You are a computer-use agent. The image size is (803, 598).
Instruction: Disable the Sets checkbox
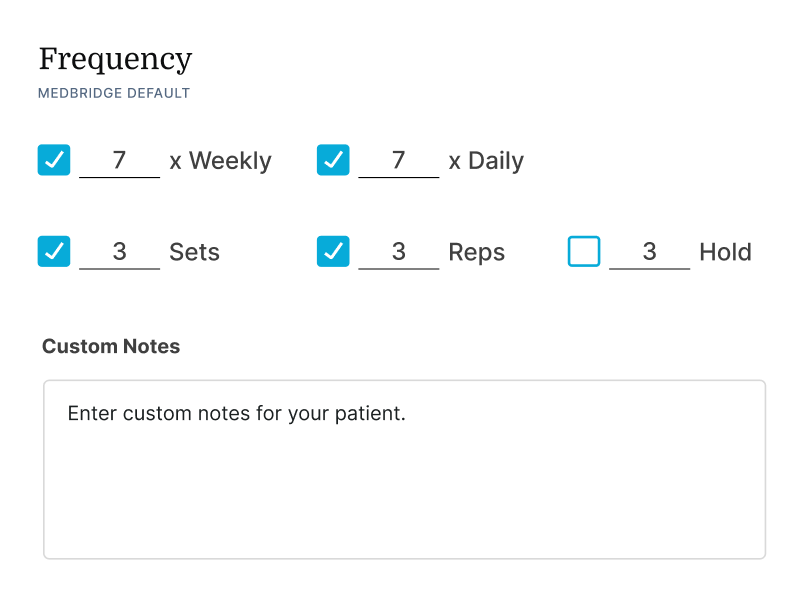click(54, 251)
